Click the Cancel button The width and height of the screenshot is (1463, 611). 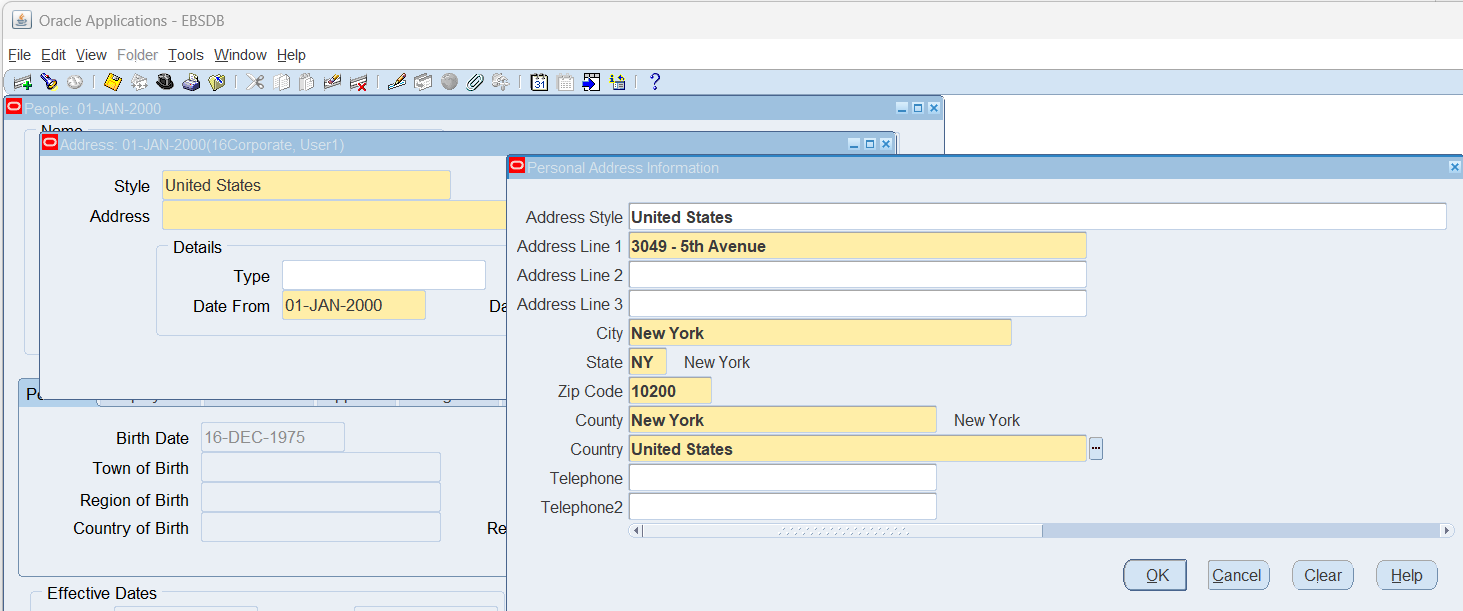point(1237,575)
